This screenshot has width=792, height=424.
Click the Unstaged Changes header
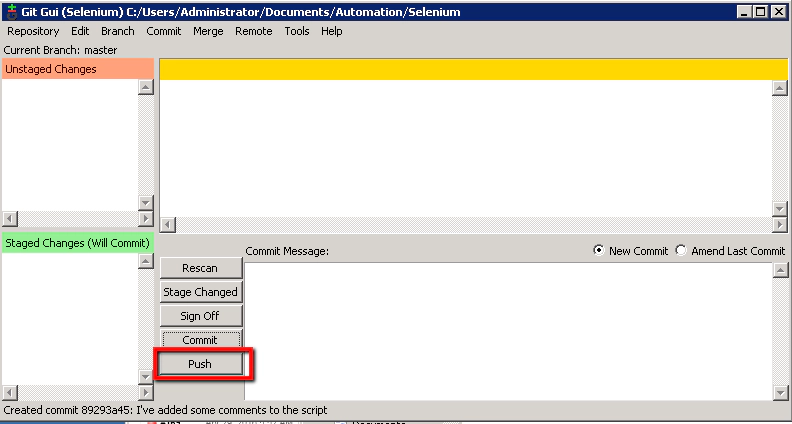pos(78,69)
